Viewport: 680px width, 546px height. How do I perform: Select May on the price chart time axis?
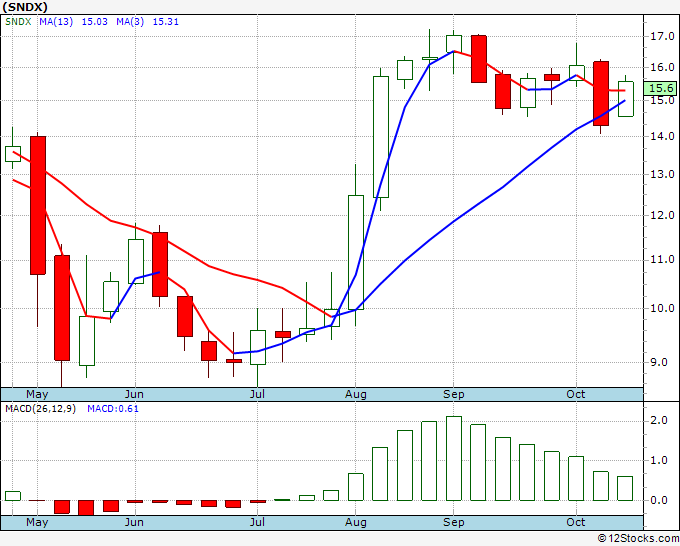click(37, 394)
